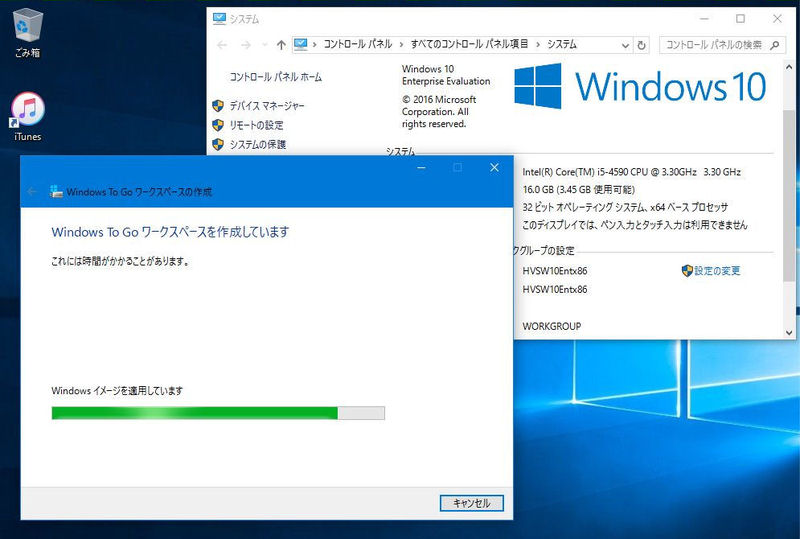
Task: Close the システム window
Action: pyautogui.click(x=777, y=19)
